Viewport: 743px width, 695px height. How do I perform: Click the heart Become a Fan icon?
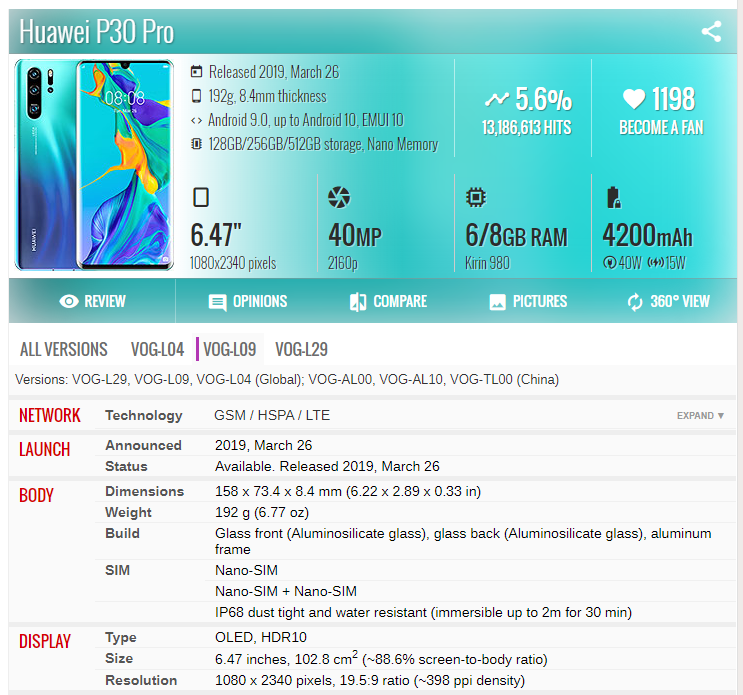[633, 99]
